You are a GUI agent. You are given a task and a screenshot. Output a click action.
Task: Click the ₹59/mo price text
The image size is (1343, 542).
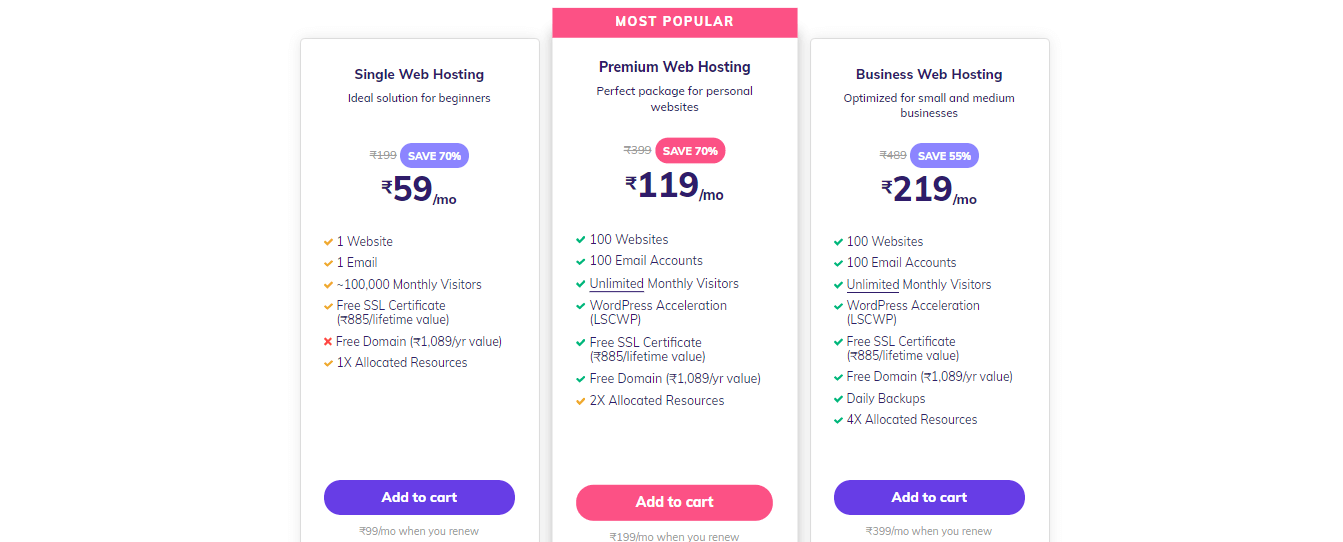(419, 189)
